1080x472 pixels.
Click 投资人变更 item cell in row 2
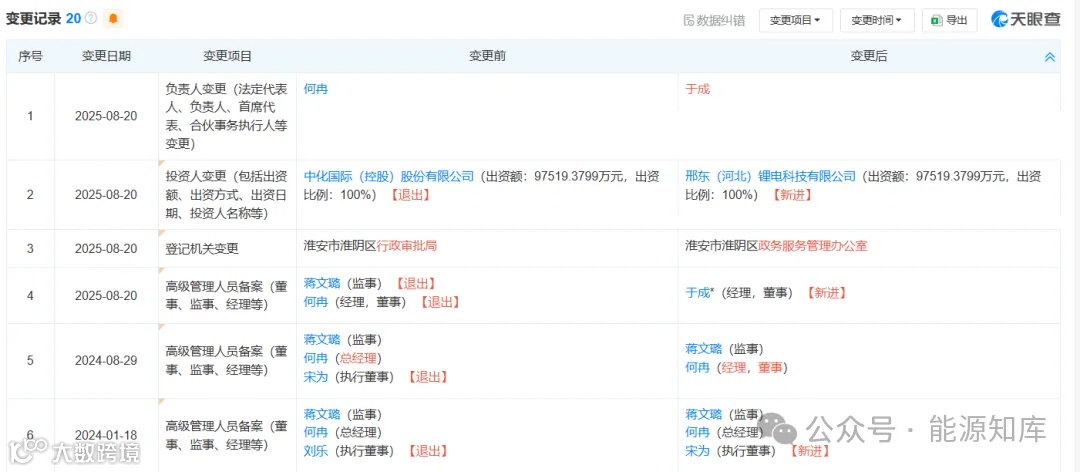(x=227, y=194)
